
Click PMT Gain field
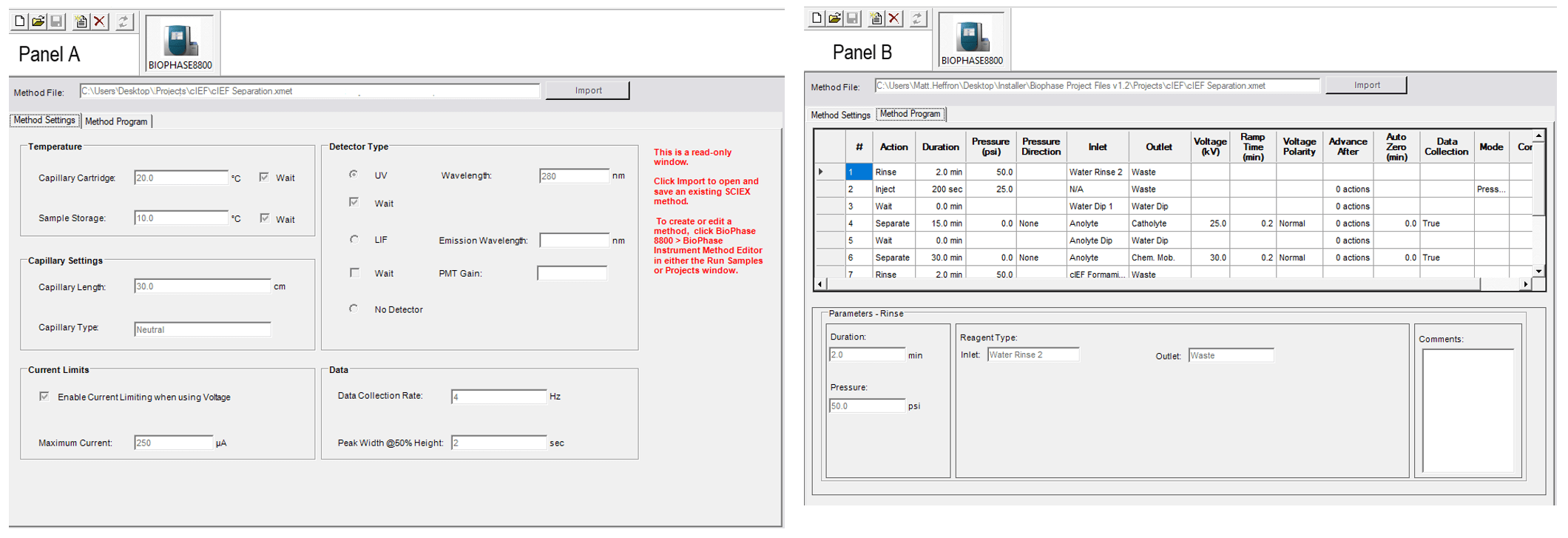572,273
